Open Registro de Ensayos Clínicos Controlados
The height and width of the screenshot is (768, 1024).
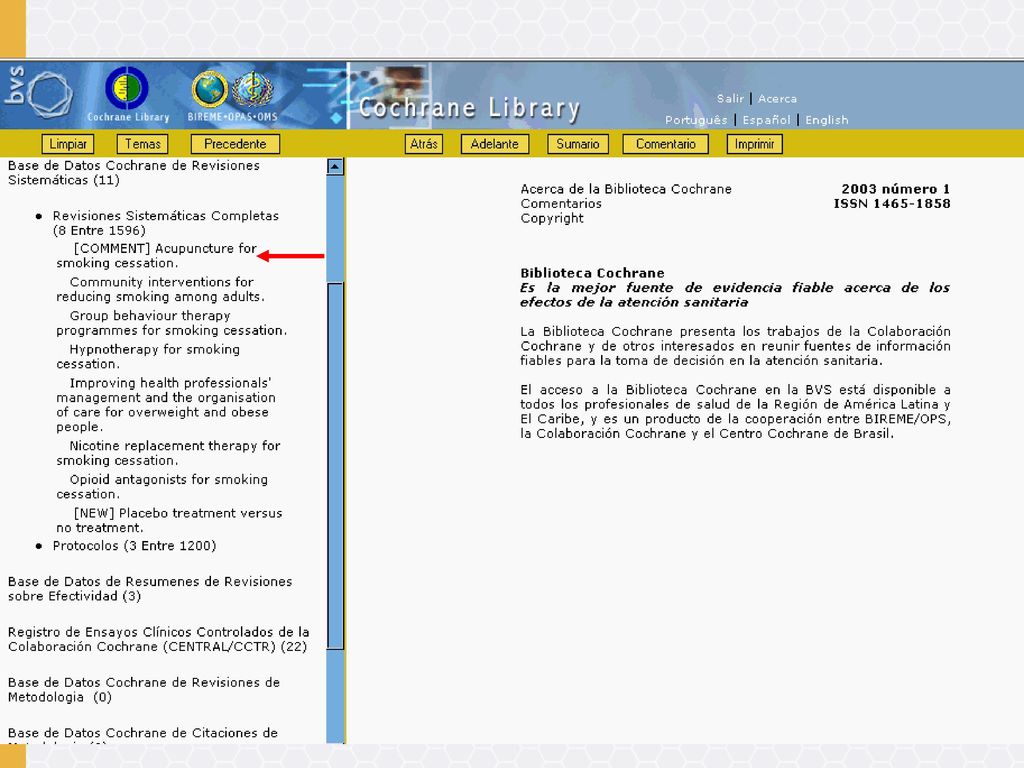(x=159, y=639)
